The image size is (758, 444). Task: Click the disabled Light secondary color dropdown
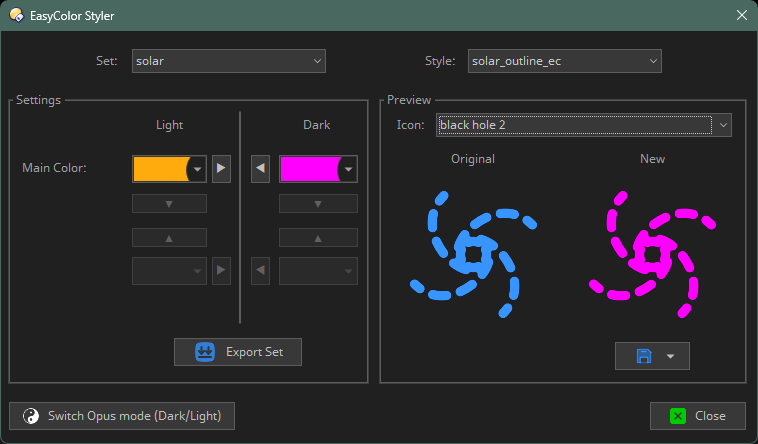coord(169,271)
